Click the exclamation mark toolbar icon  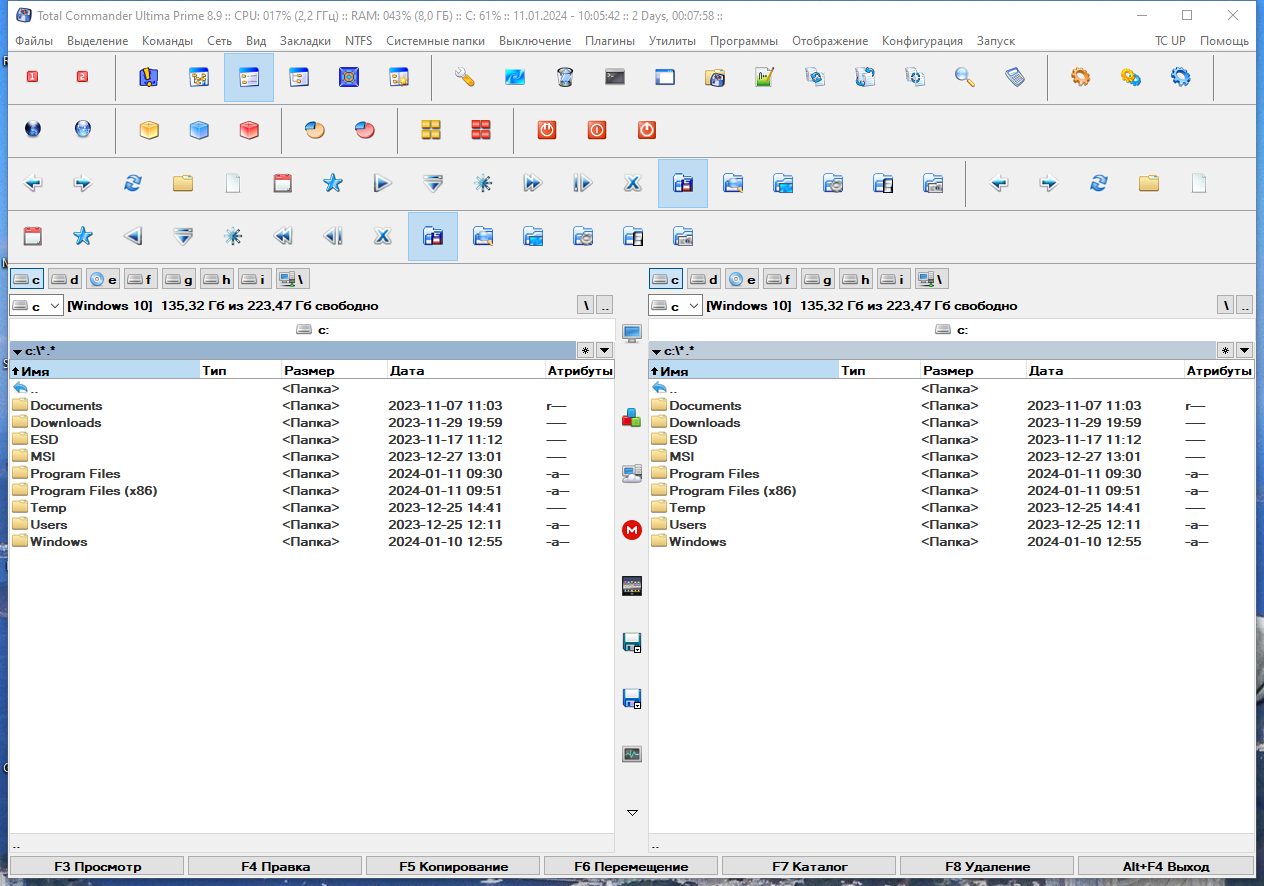click(149, 77)
